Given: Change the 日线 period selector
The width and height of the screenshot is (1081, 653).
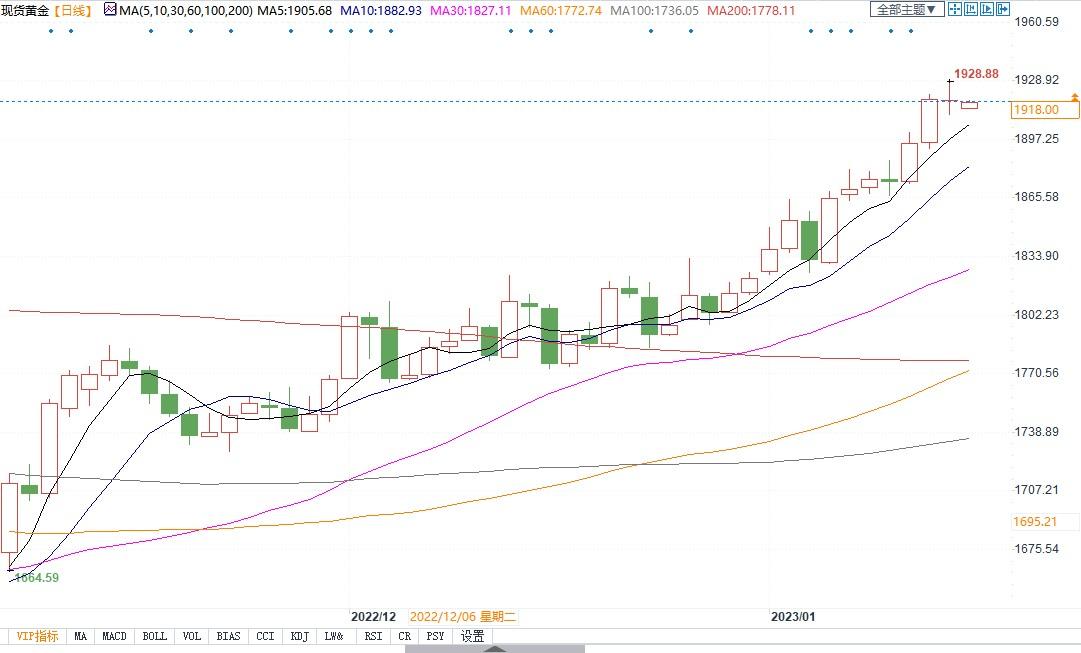Looking at the screenshot, I should pos(72,10).
